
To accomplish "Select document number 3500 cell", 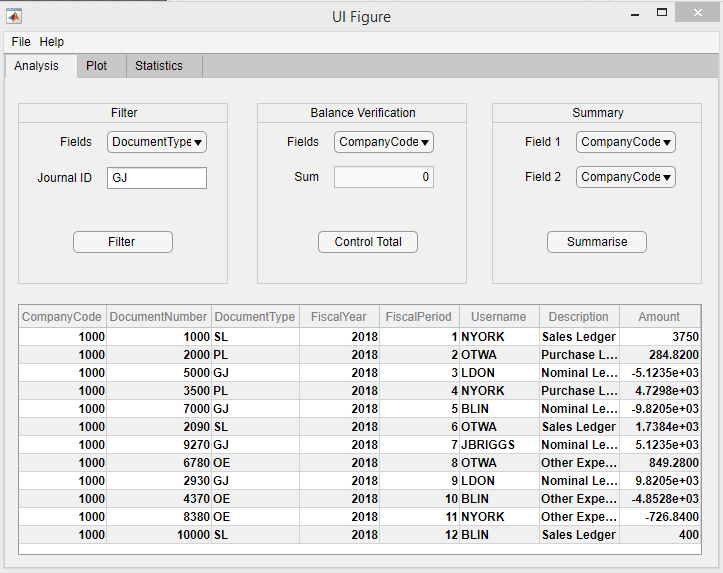I will click(159, 391).
